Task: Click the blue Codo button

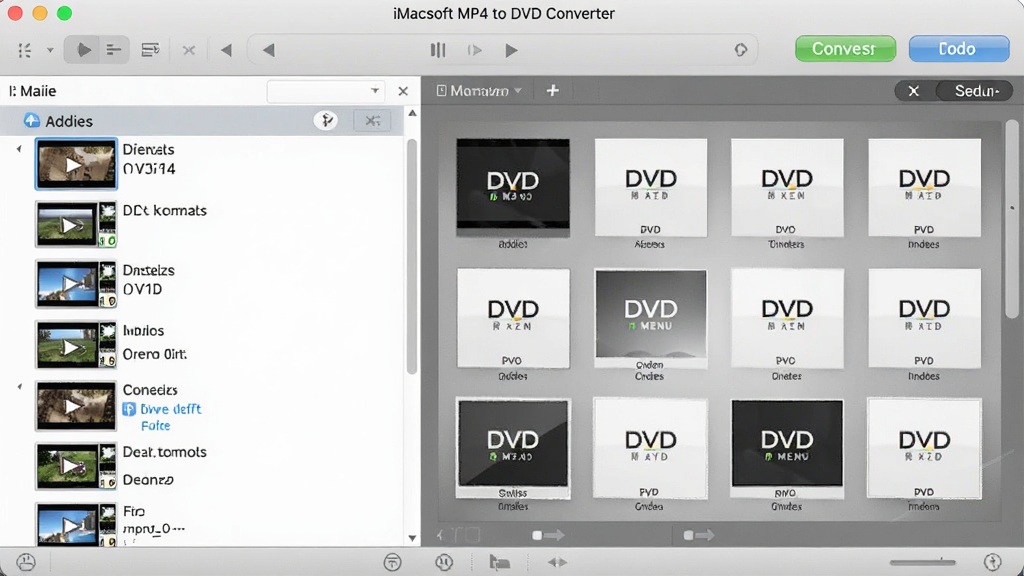Action: (x=959, y=49)
